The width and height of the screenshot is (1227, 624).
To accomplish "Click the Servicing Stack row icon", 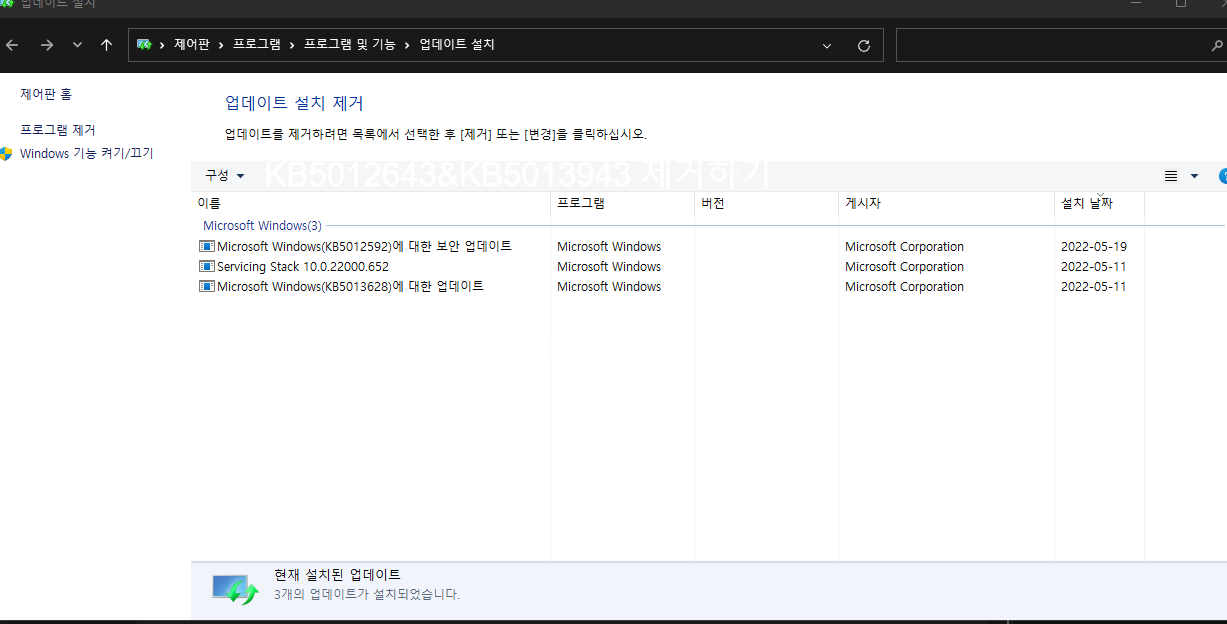I will [207, 266].
